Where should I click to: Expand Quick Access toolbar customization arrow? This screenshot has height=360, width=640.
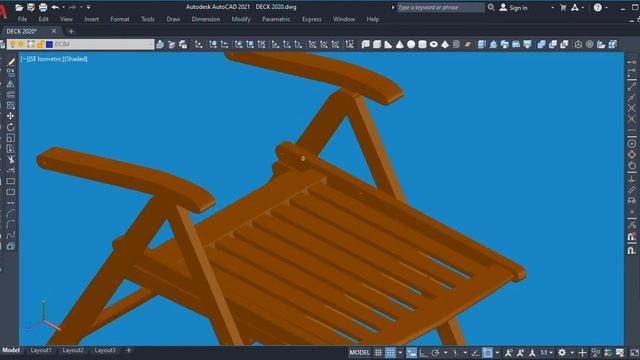point(89,7)
